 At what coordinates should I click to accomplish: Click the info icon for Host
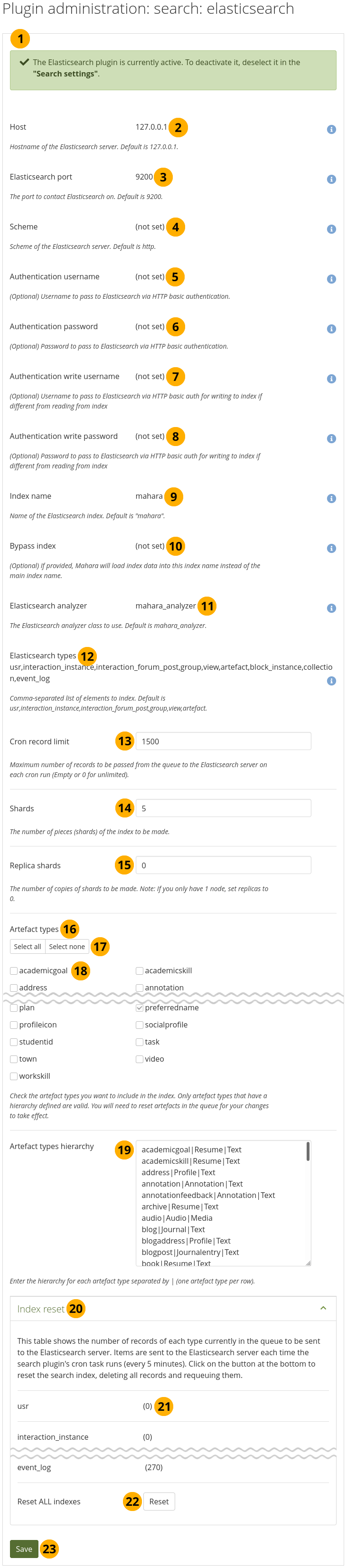point(331,130)
